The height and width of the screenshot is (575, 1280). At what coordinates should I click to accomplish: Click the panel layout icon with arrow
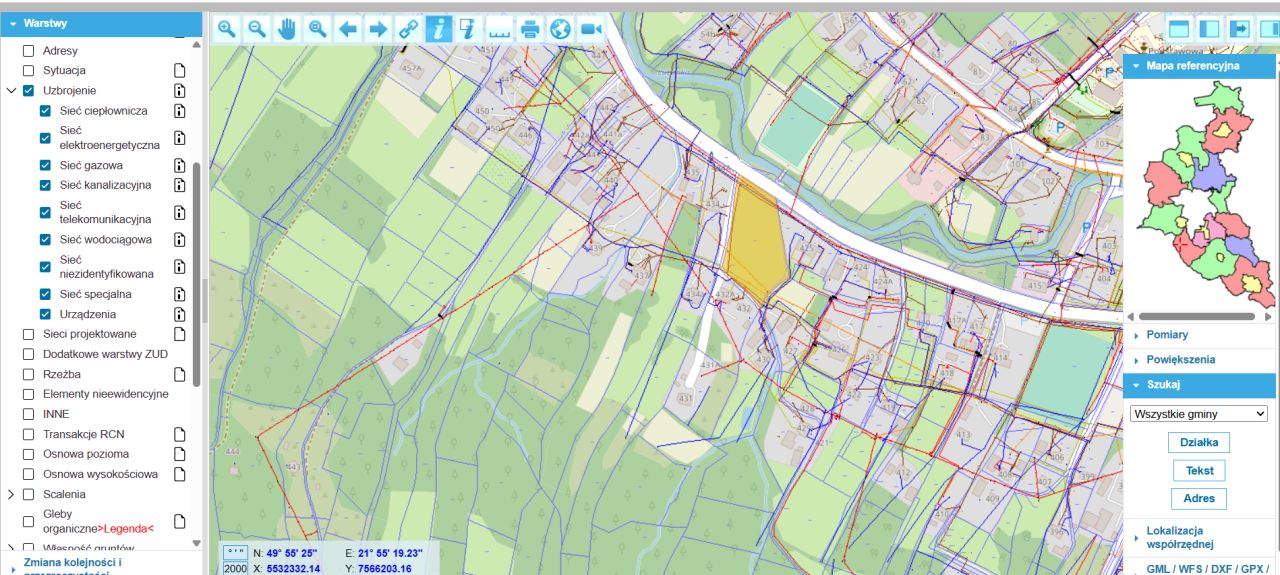1240,29
